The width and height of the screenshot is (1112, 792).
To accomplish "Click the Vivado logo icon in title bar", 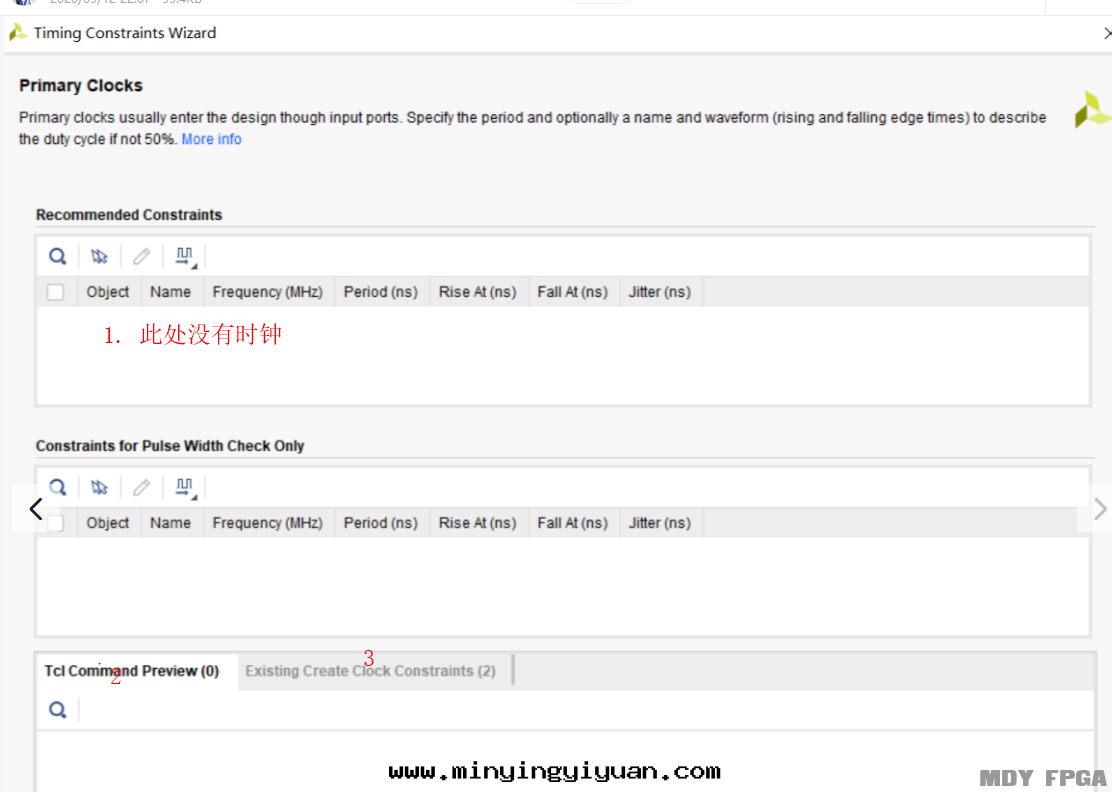I will coord(18,33).
